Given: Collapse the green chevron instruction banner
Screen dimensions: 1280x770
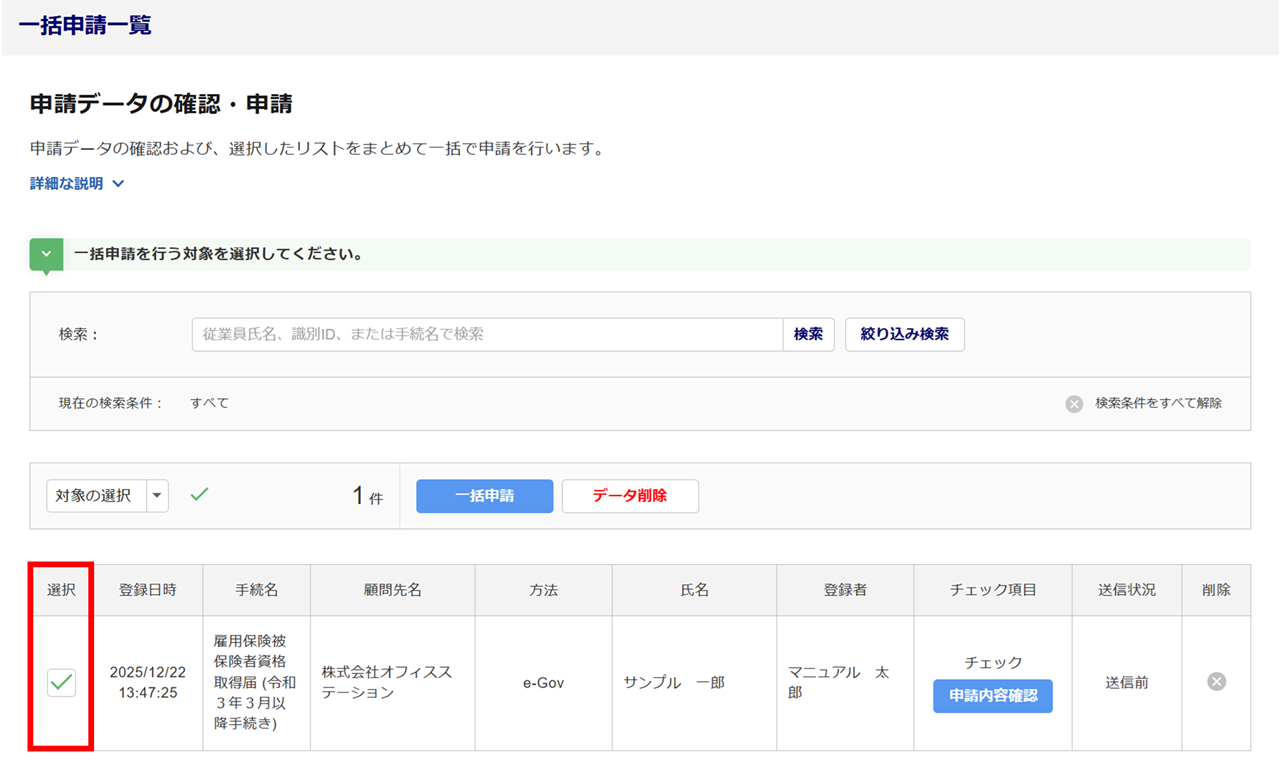Looking at the screenshot, I should 46,255.
